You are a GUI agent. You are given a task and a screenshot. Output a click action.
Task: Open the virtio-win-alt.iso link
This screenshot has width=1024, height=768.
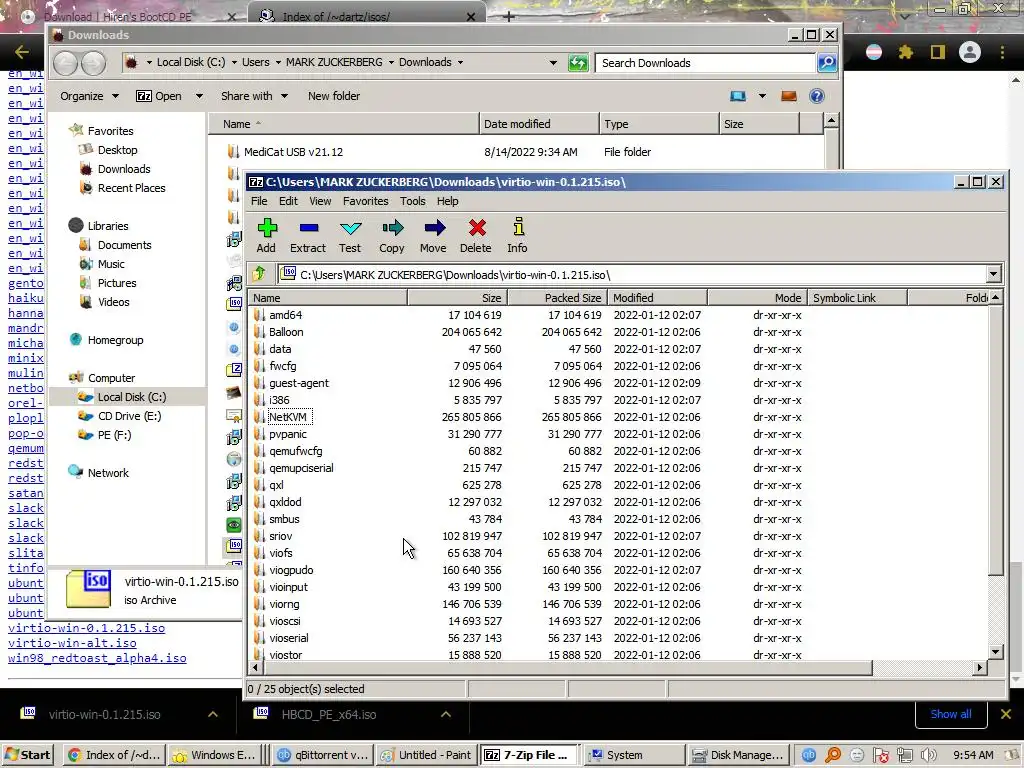click(72, 643)
